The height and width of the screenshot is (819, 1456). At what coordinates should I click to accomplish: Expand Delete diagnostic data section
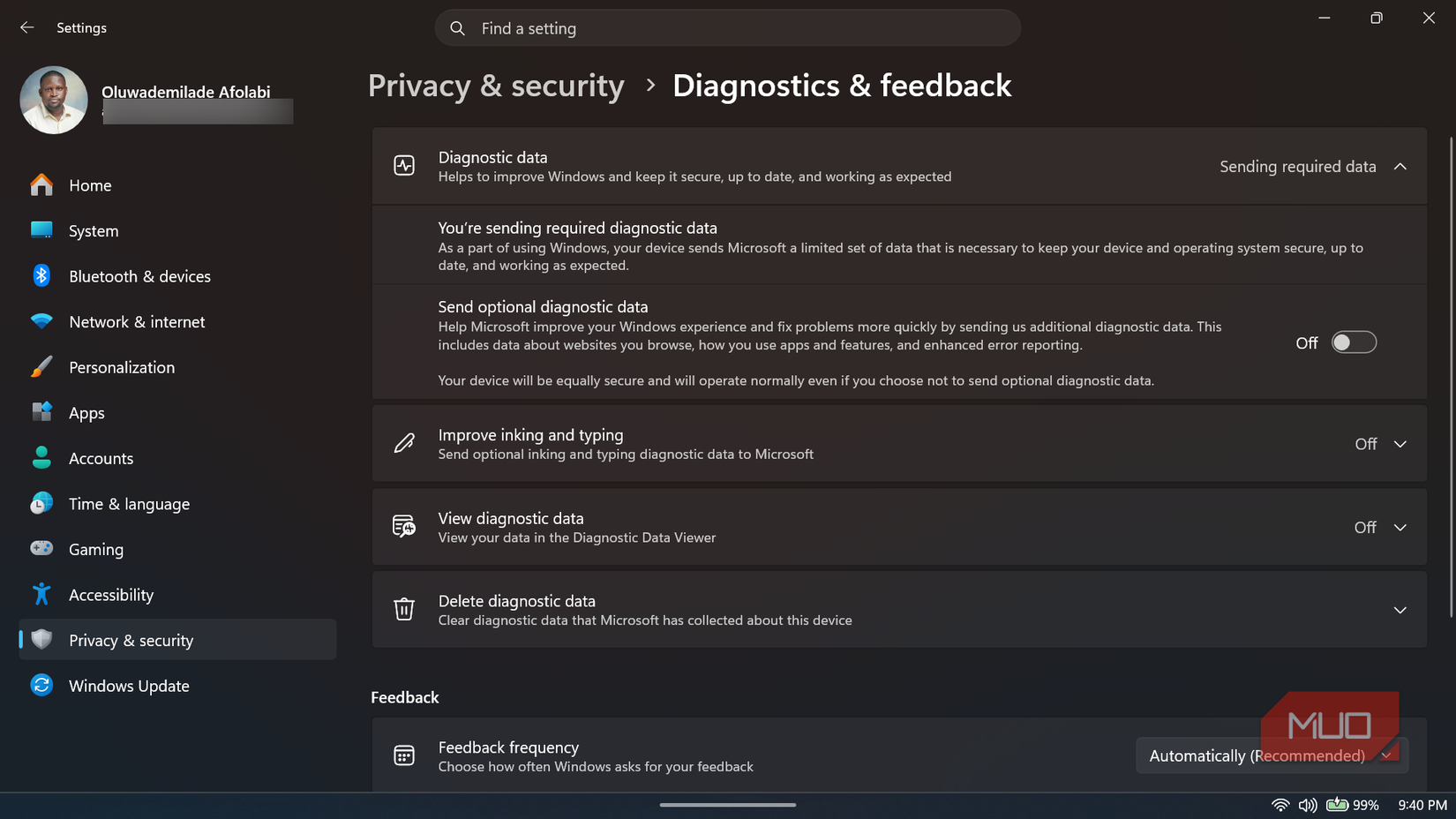[x=1400, y=610]
